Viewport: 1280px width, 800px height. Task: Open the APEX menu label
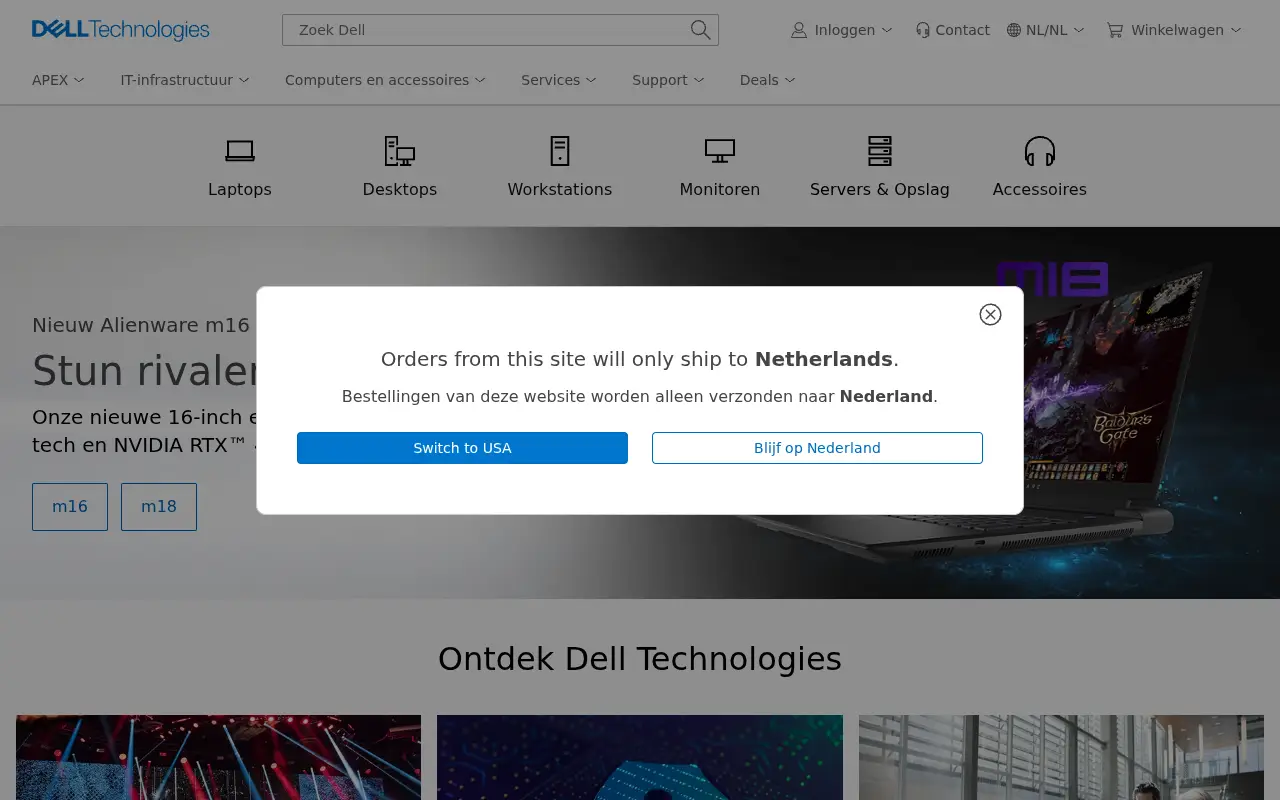(50, 80)
